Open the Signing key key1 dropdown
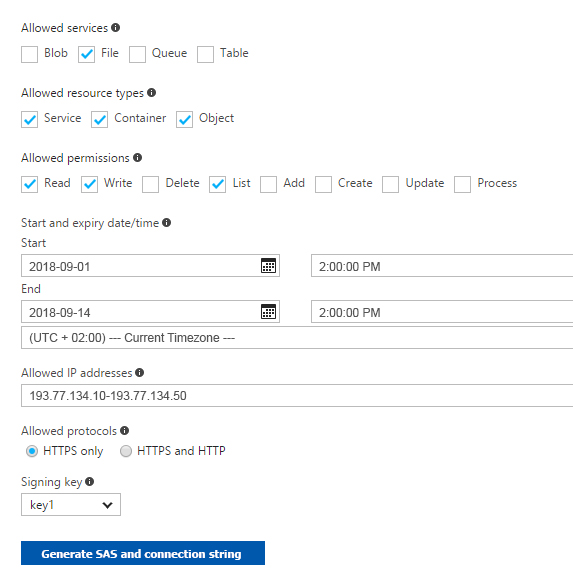Screen dimensions: 573x579 pyautogui.click(x=71, y=504)
